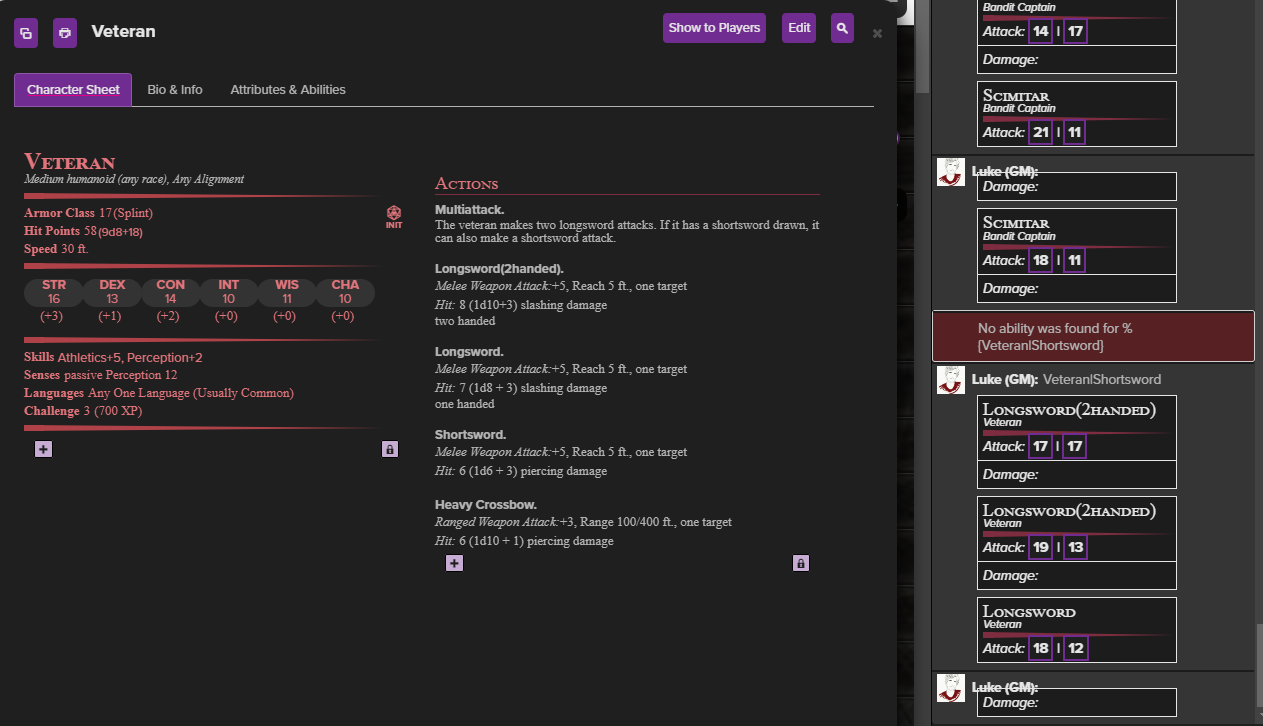Viewport: 1263px width, 726px height.
Task: Click attack roll 19 in Longsword(2handed) chat card
Action: click(x=1040, y=547)
